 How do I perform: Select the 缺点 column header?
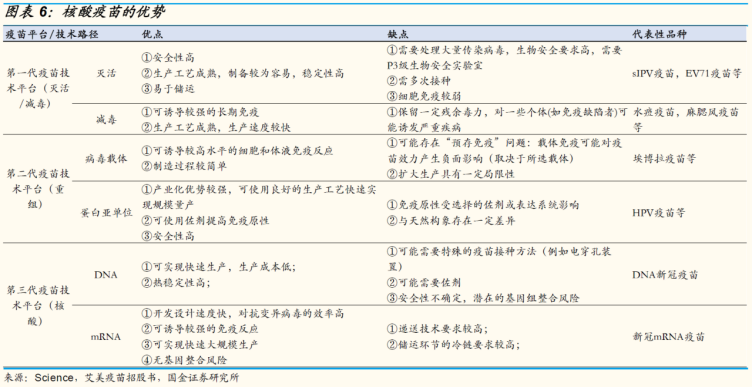click(x=398, y=34)
